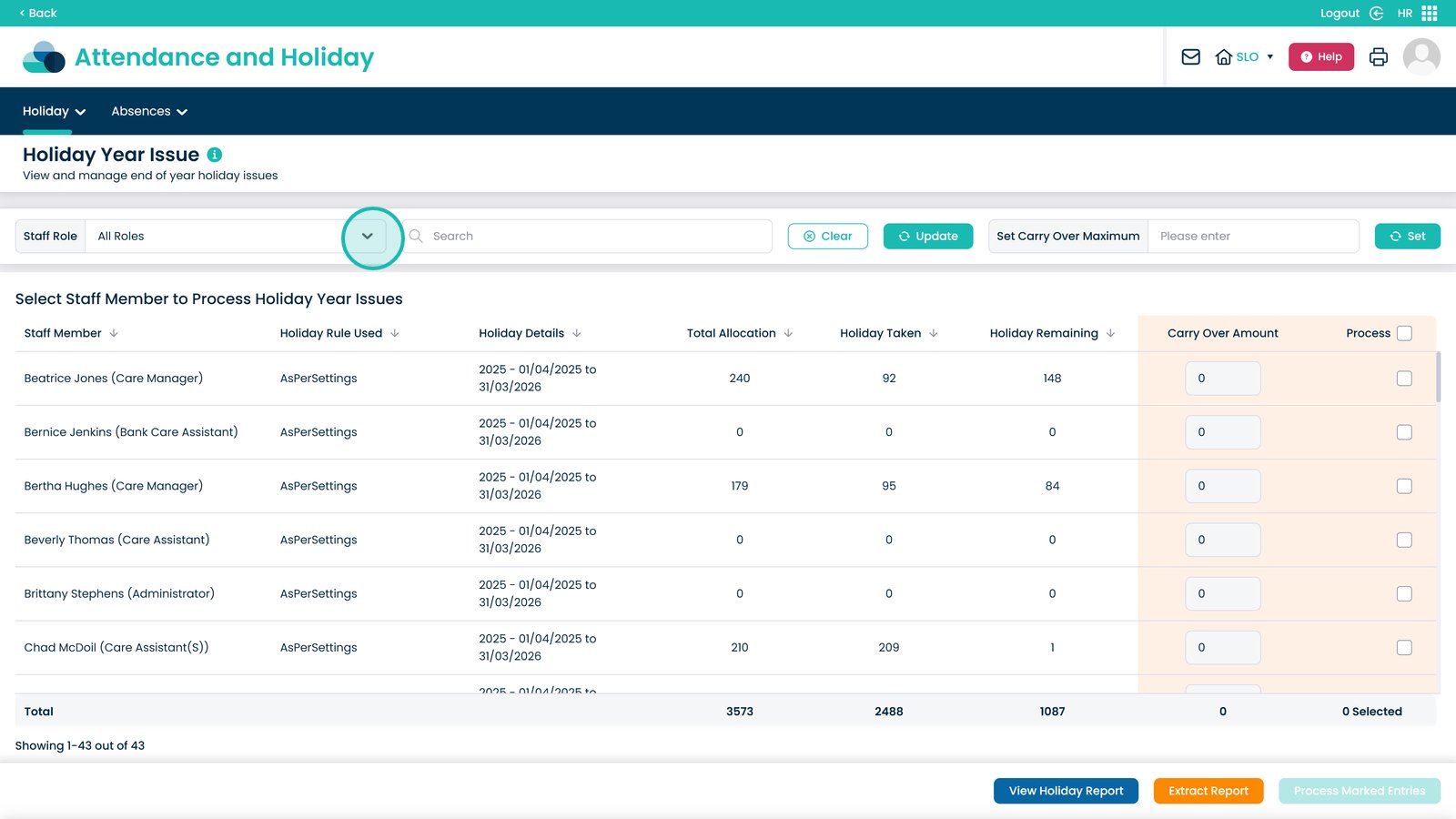Sort by Holiday Taken column arrow
This screenshot has height=819, width=1456.
pyautogui.click(x=934, y=333)
